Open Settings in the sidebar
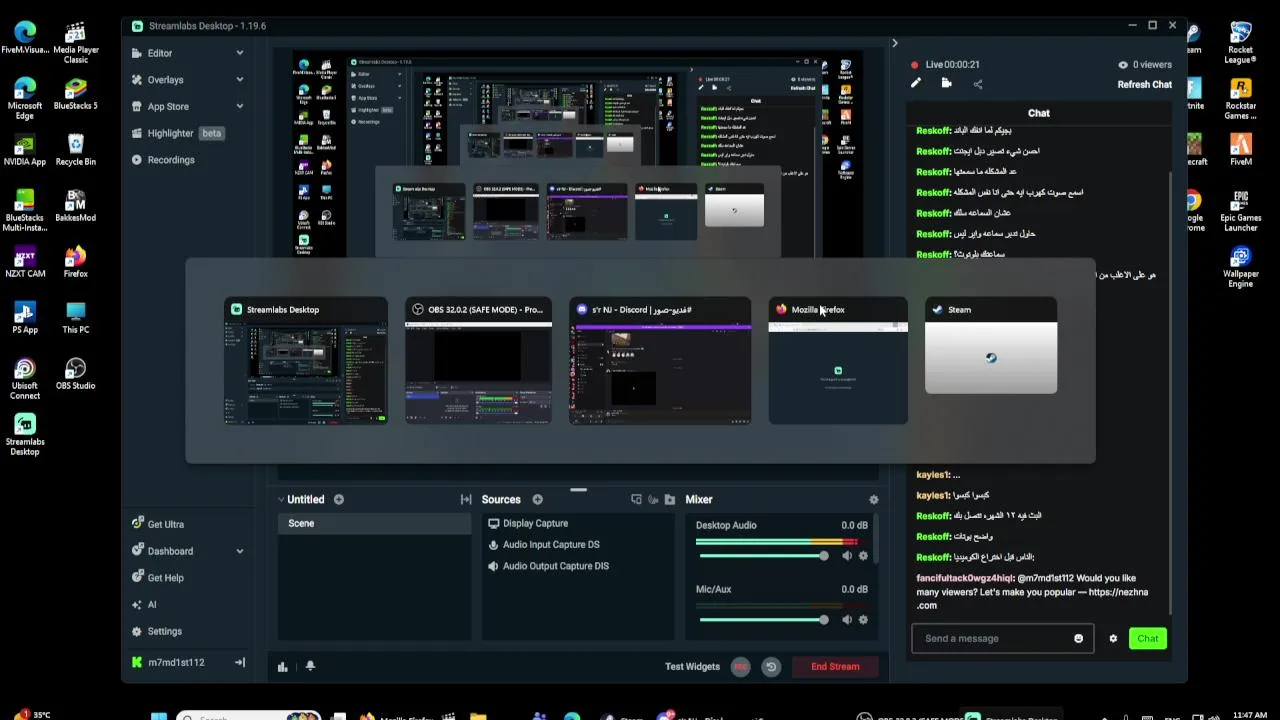Screen dimensions: 1280x720 pyautogui.click(x=156, y=632)
